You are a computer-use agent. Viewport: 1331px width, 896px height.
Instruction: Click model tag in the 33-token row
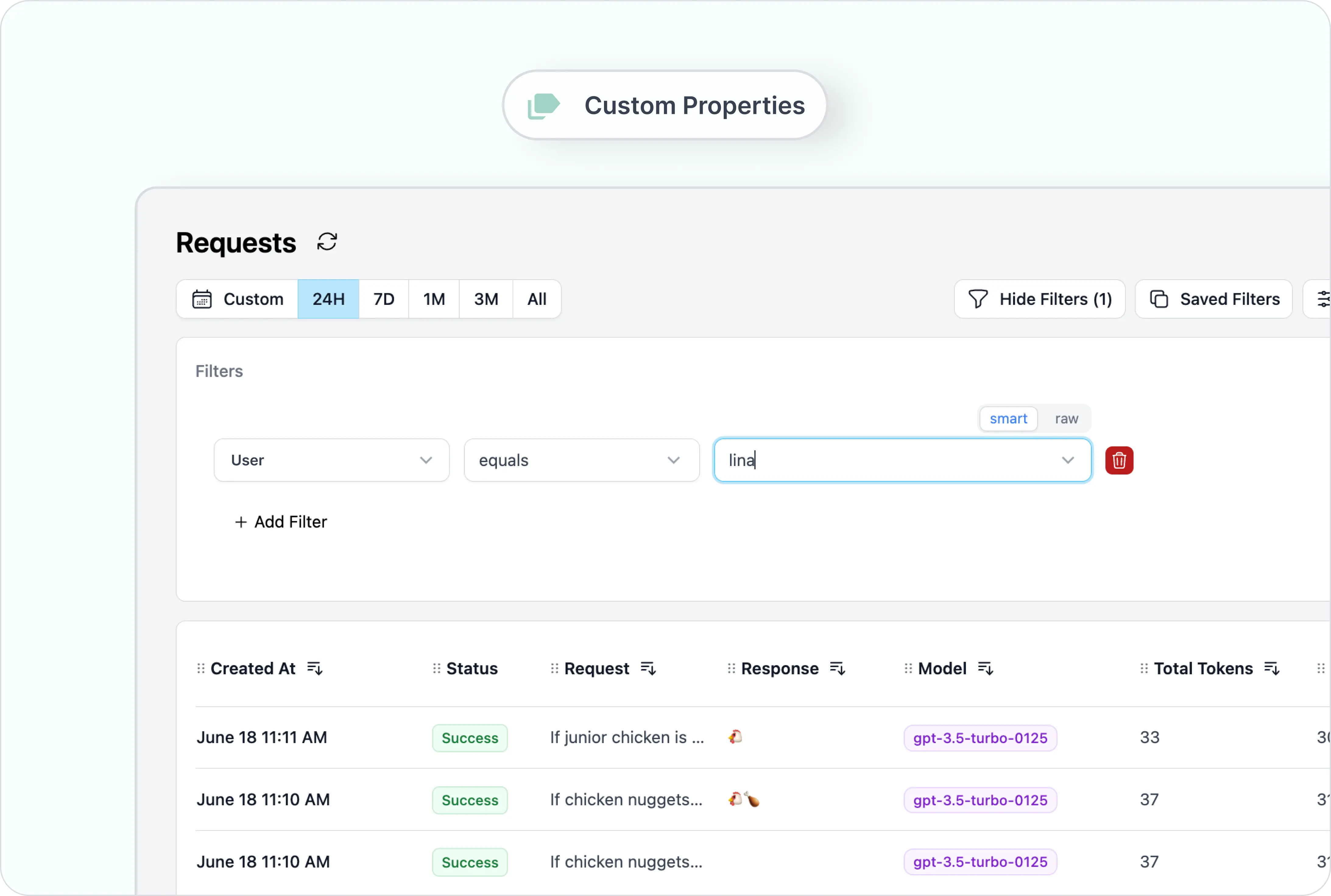coord(980,738)
